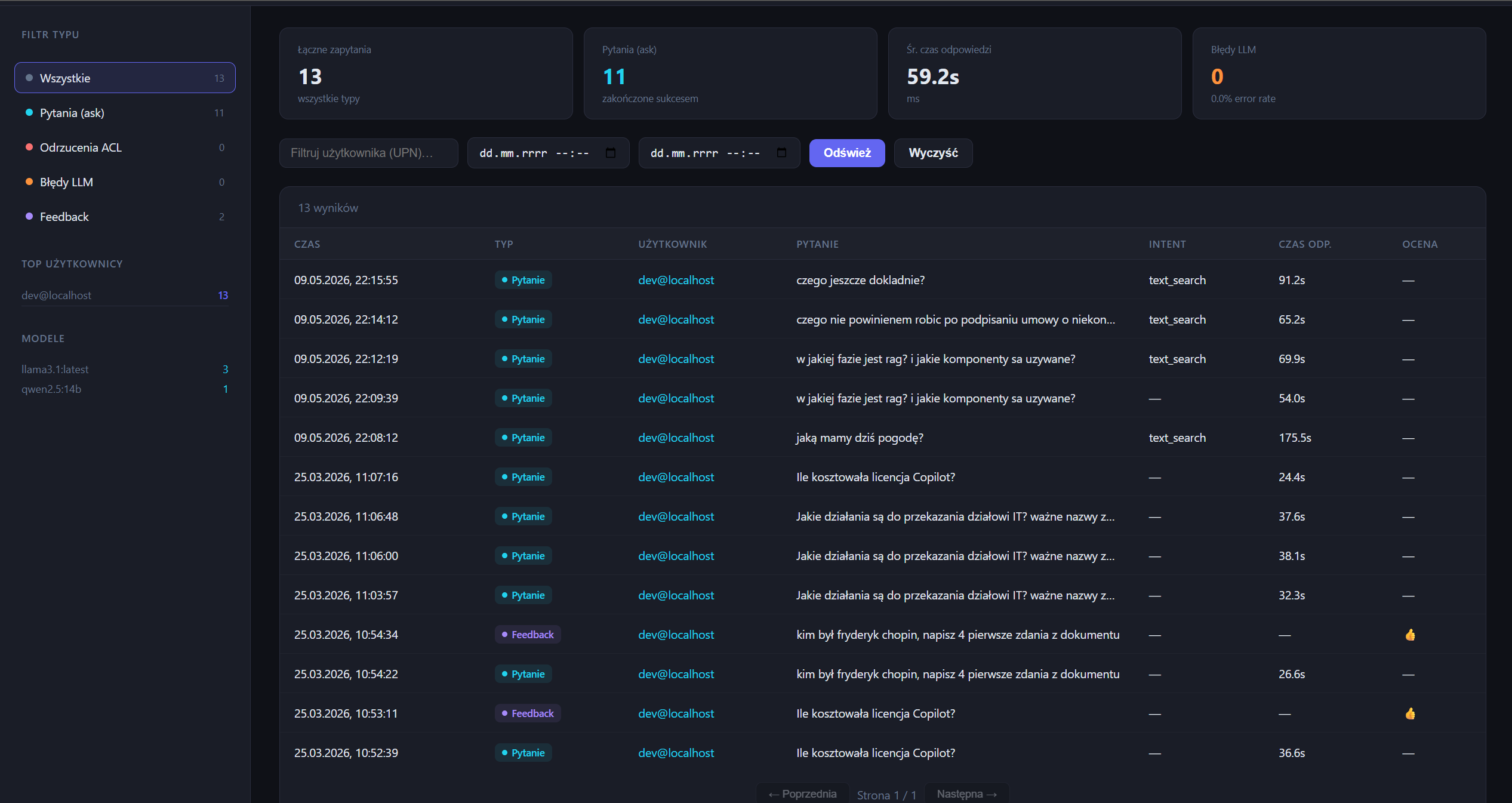Click thumbs-up rating in 10:54:34 Feedback row
This screenshot has height=803, width=1512.
pyautogui.click(x=1410, y=635)
